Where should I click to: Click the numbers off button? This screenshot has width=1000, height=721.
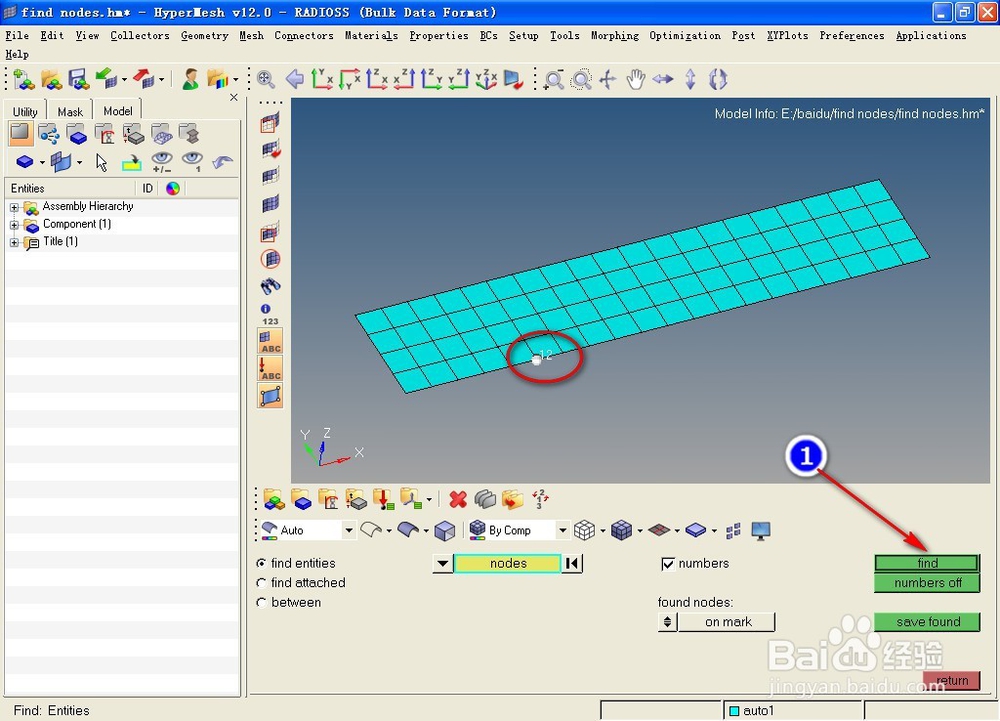[927, 583]
